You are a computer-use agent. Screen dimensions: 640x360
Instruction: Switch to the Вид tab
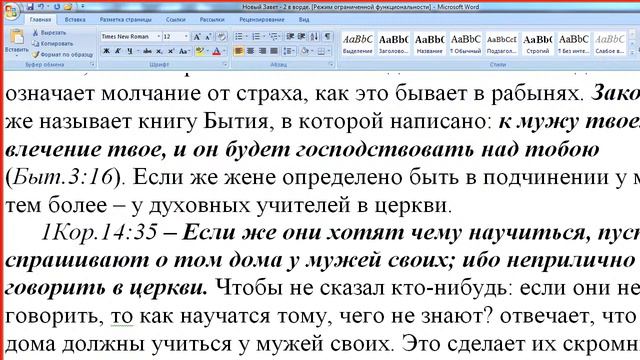[304, 20]
